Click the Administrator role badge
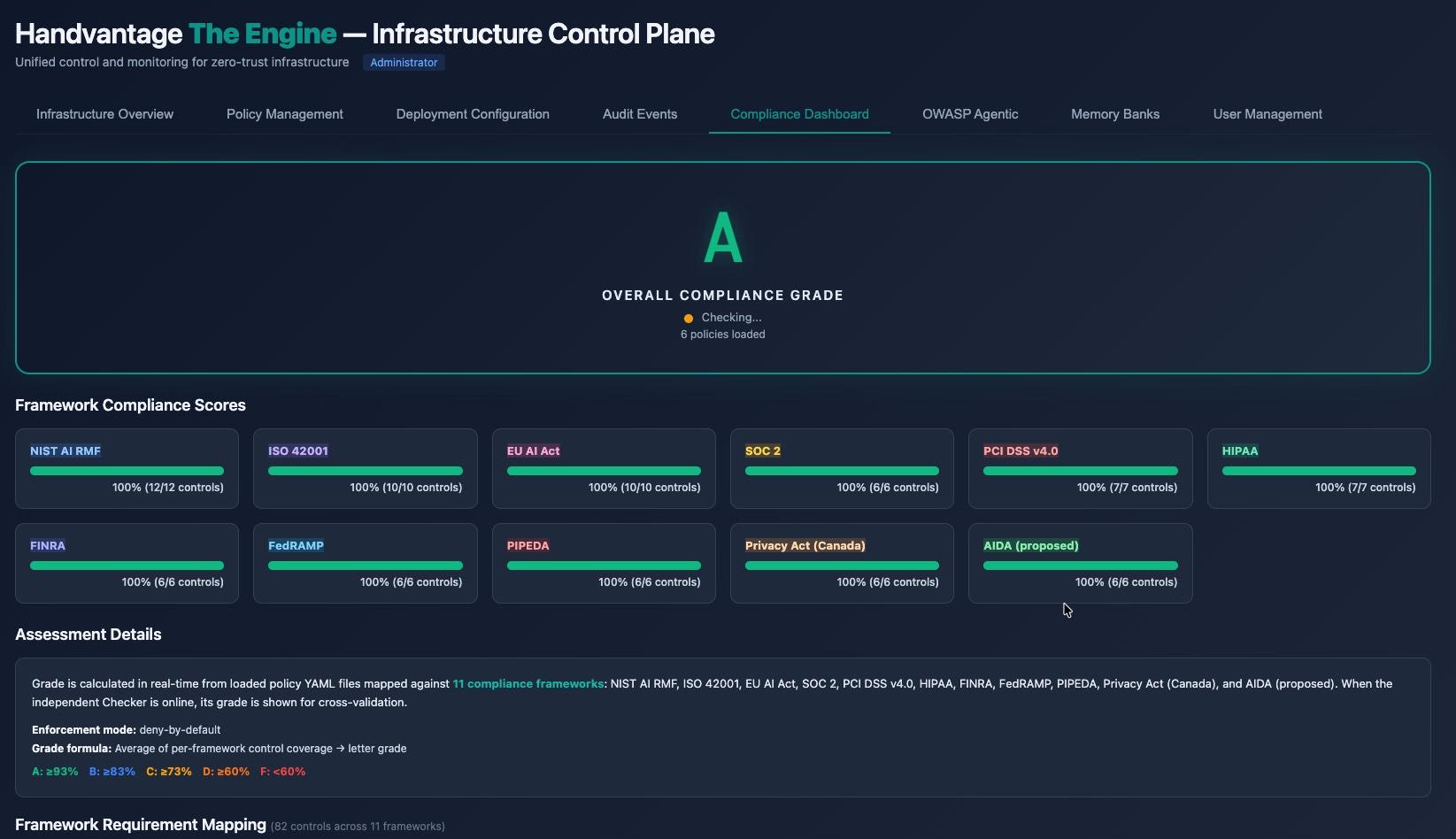 tap(404, 63)
